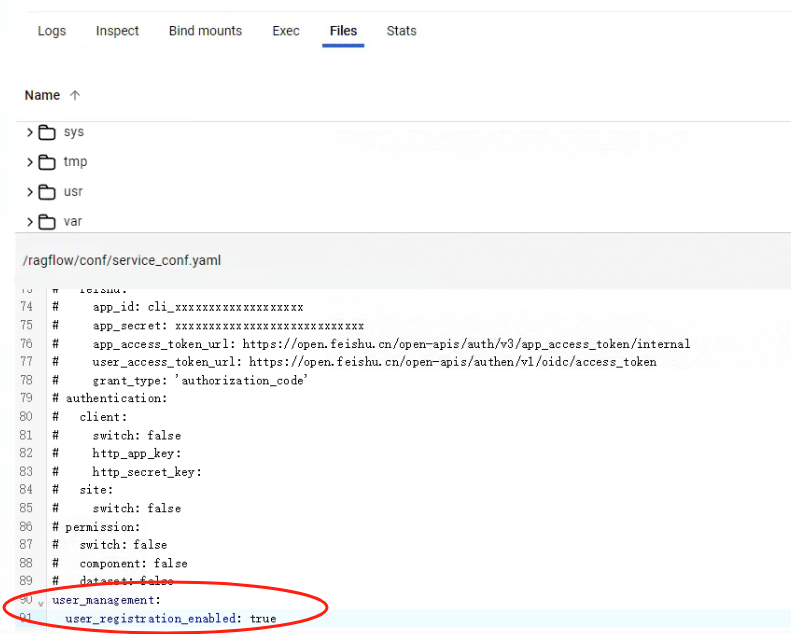Expand the usr folder chevron

click(30, 192)
